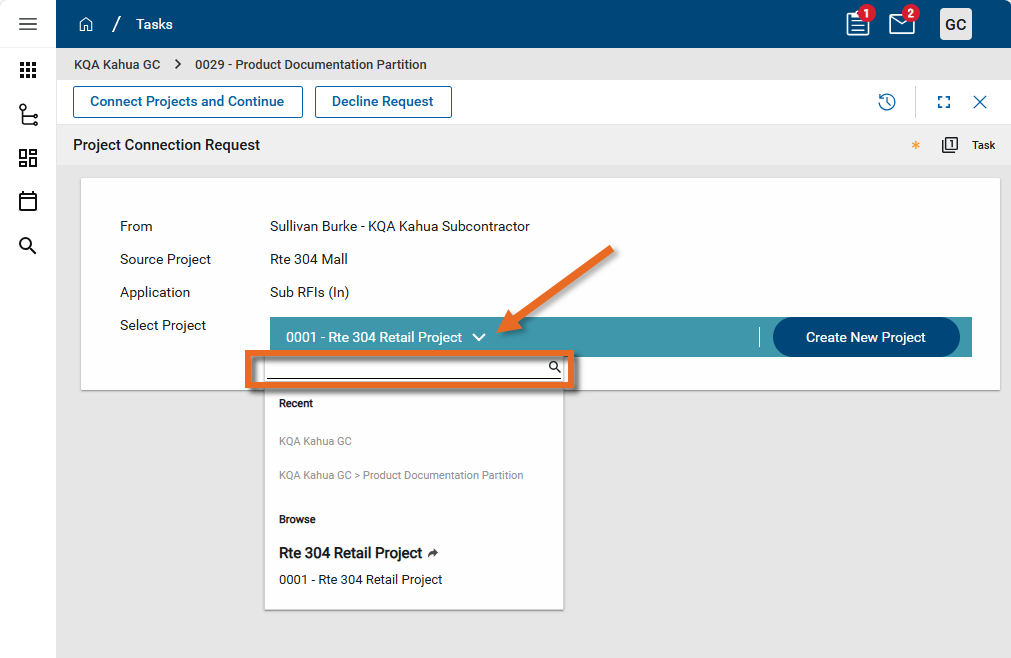The image size is (1011, 658).
Task: Open the hamburger navigation menu
Action: pyautogui.click(x=28, y=24)
